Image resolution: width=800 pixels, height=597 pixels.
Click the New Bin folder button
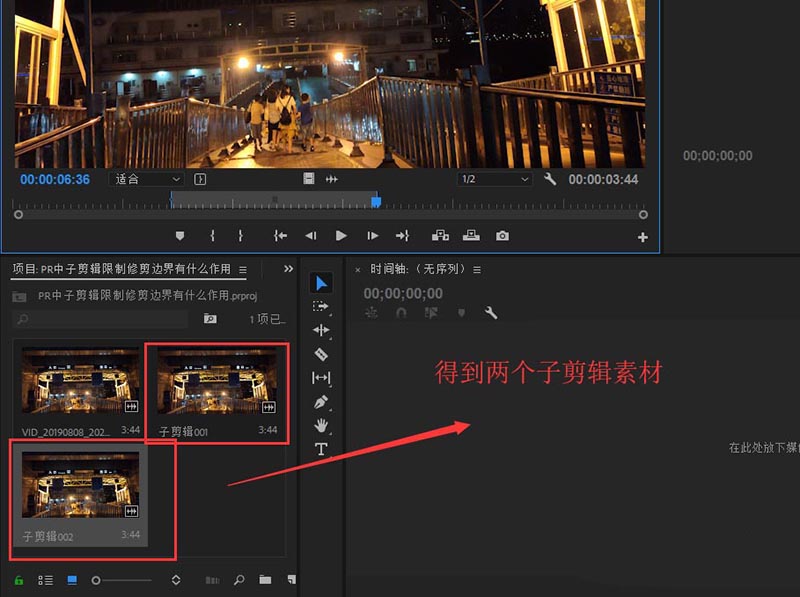(265, 580)
